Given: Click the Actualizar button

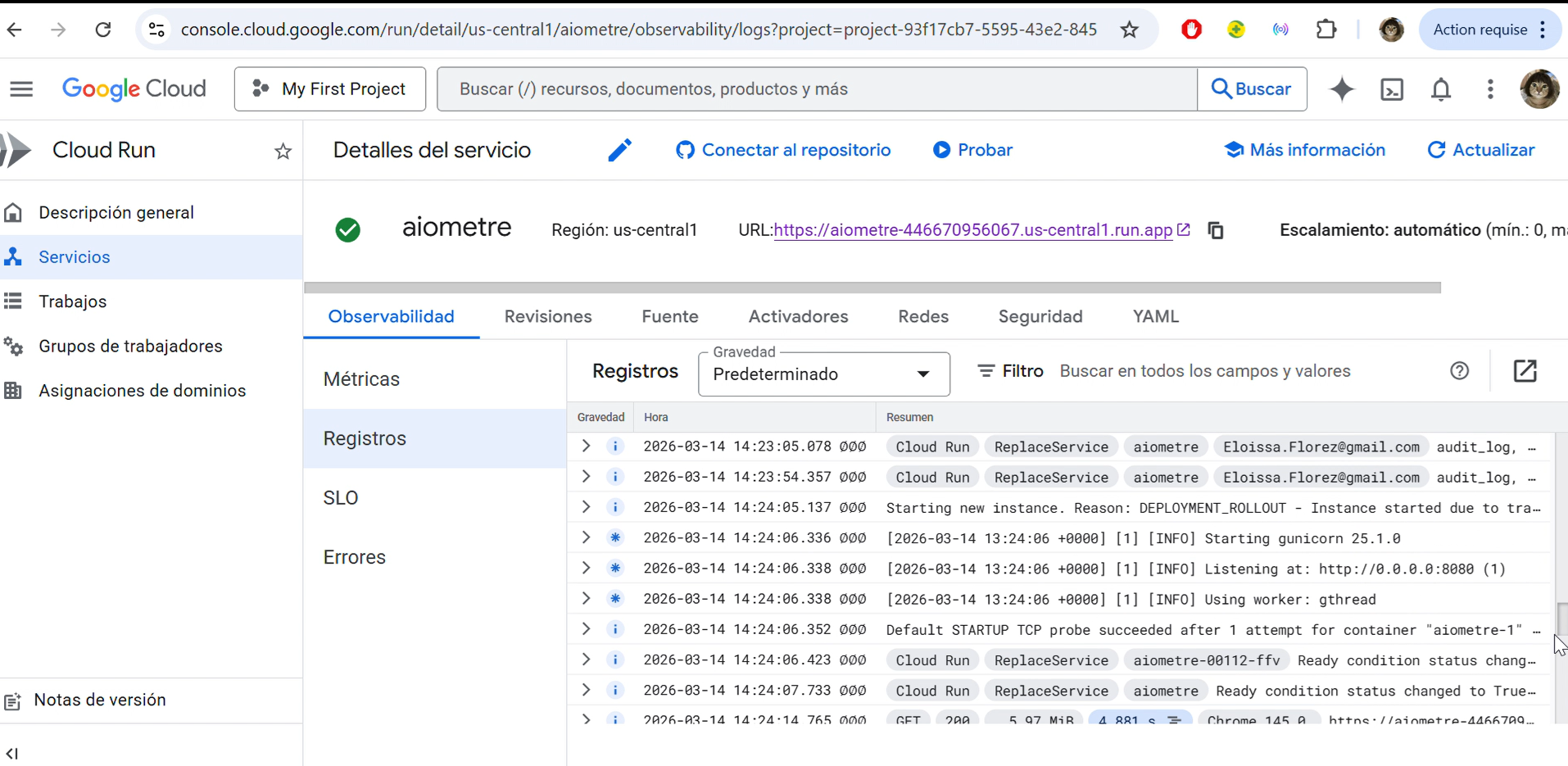Looking at the screenshot, I should click(x=1481, y=150).
